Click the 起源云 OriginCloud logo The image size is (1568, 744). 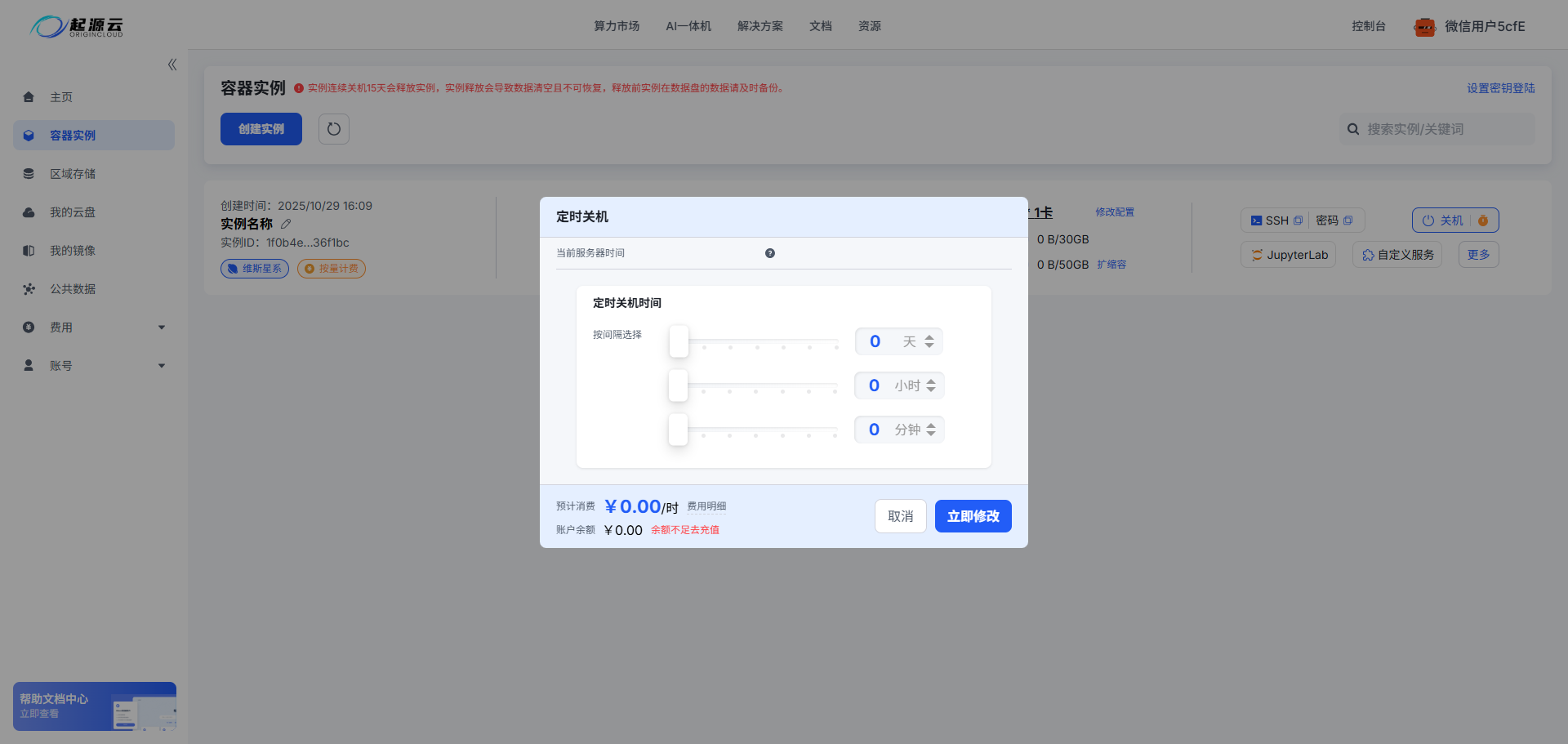click(x=78, y=26)
